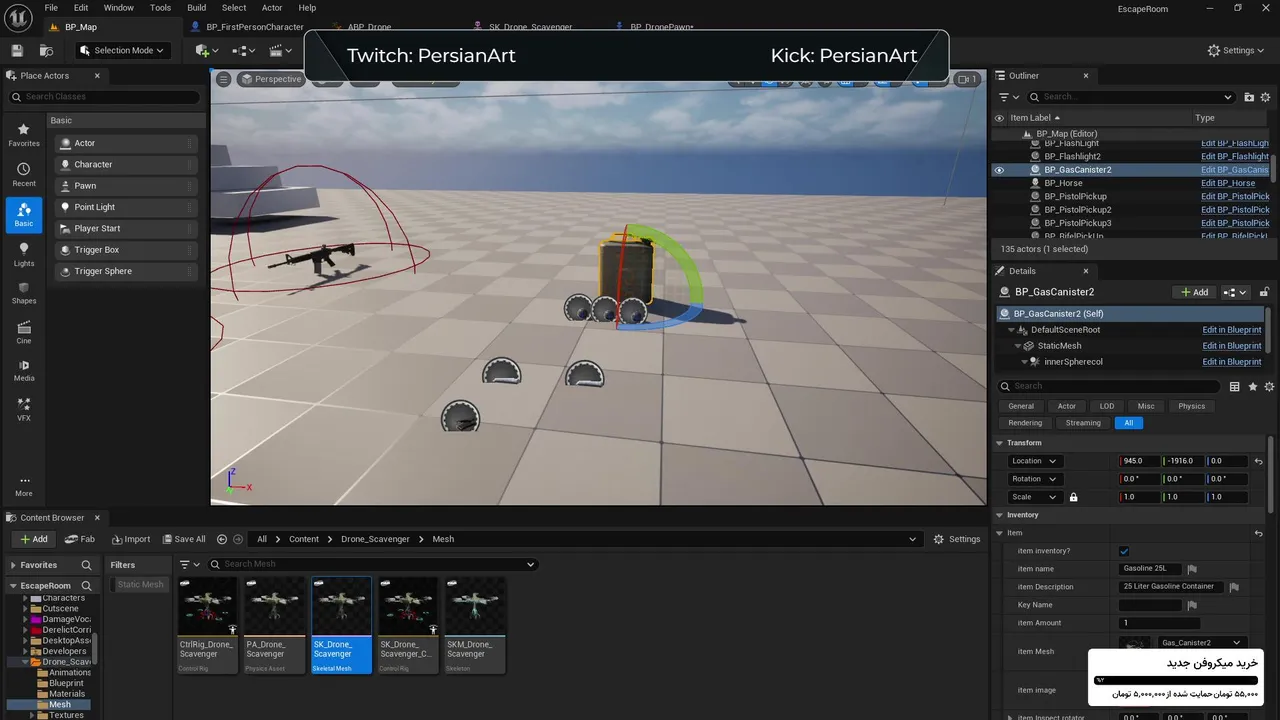Click the Perspective view mode button
The height and width of the screenshot is (720, 1280).
(x=271, y=79)
